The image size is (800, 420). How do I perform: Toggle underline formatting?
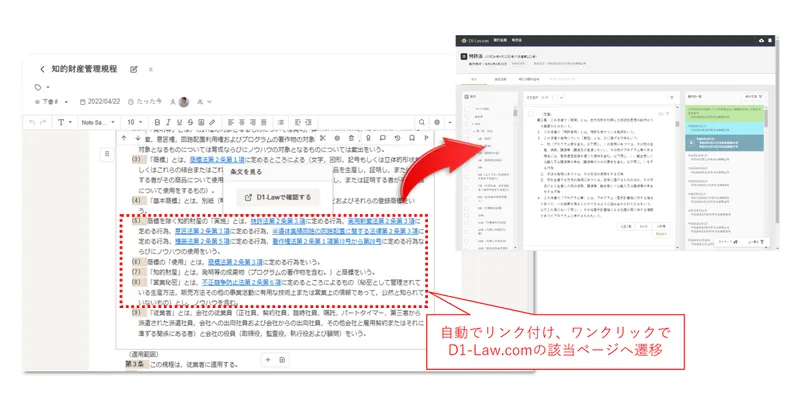(179, 122)
